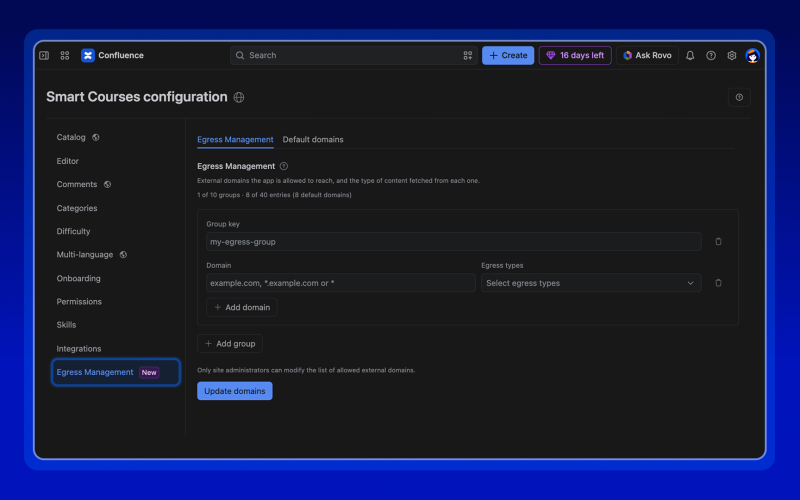
Task: Click the Domain input field
Action: pyautogui.click(x=341, y=283)
